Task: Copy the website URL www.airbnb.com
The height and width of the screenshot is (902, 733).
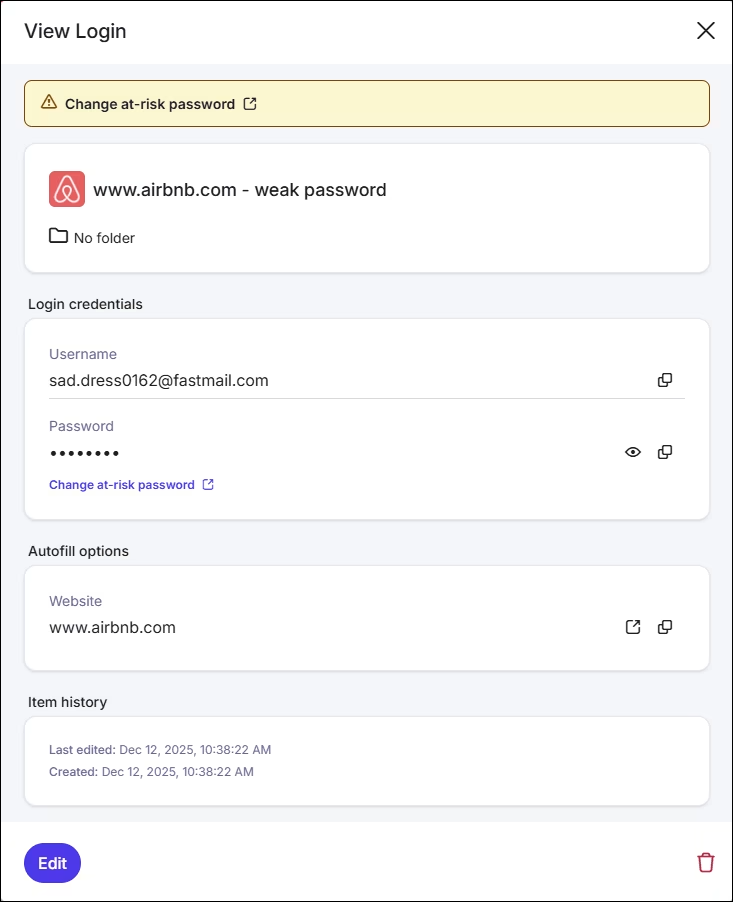Action: (x=665, y=627)
